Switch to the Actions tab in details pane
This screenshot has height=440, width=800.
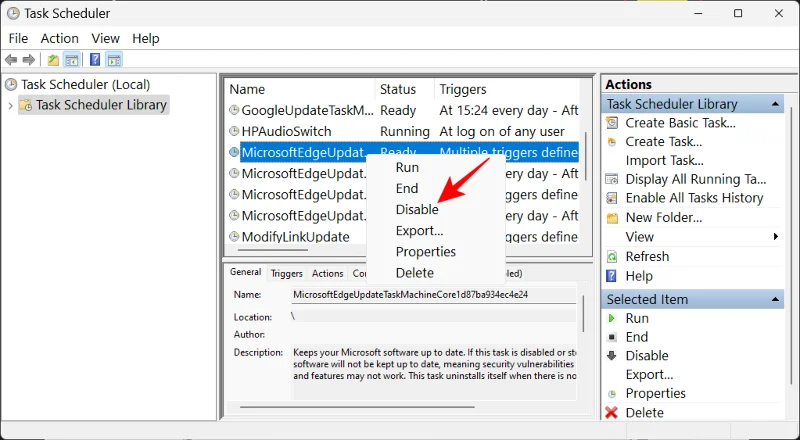click(328, 274)
